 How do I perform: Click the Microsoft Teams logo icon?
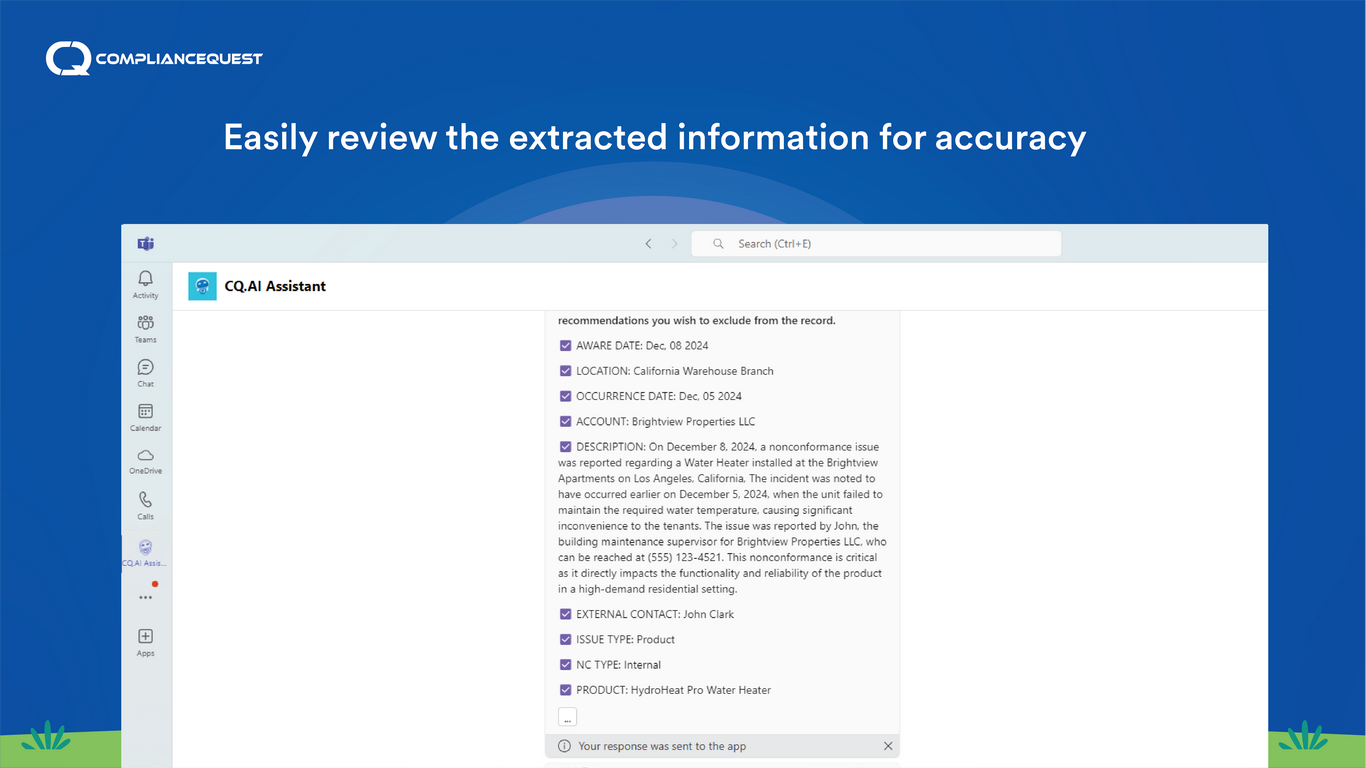coord(146,244)
